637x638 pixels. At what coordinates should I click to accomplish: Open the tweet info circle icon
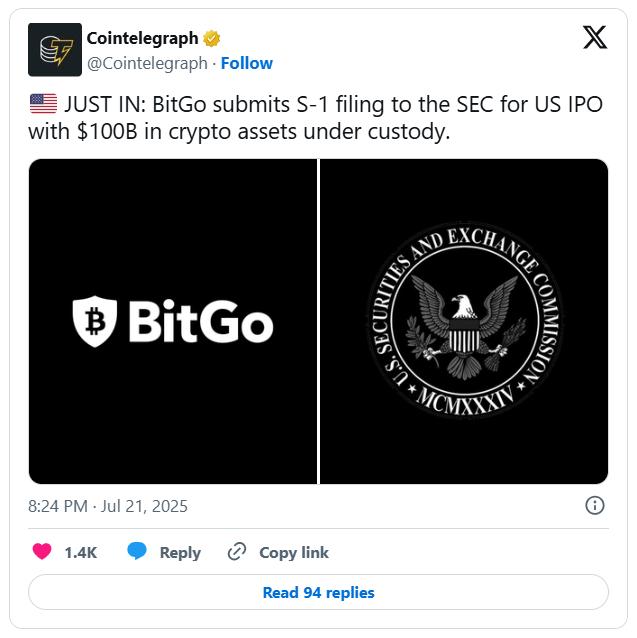point(595,506)
